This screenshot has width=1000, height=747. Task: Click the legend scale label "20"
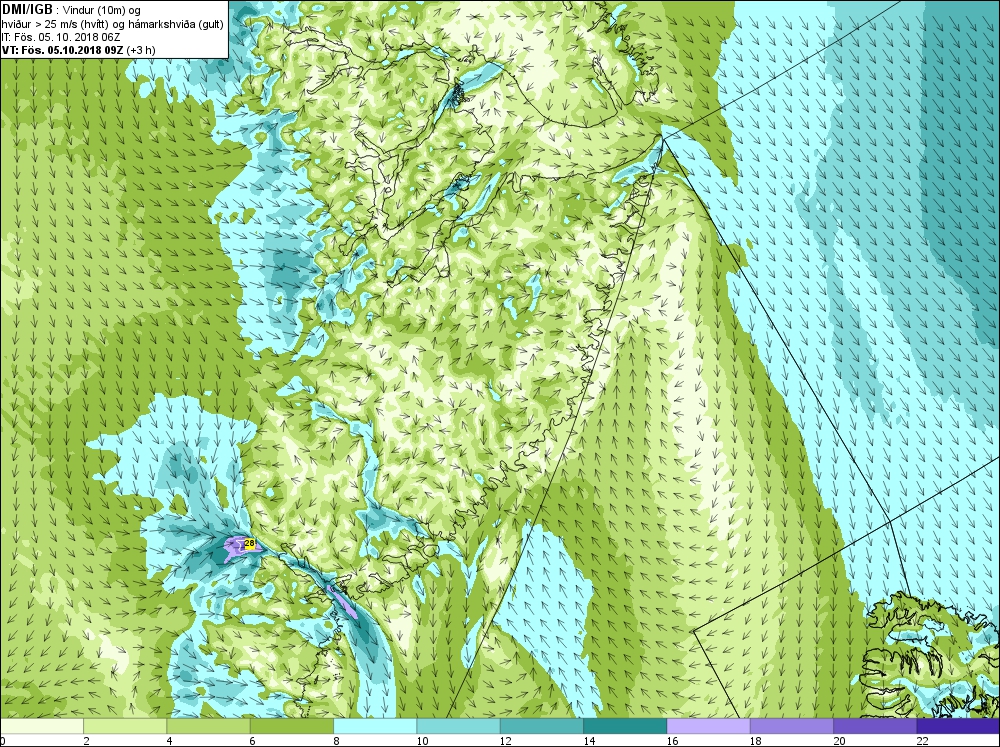coord(839,741)
